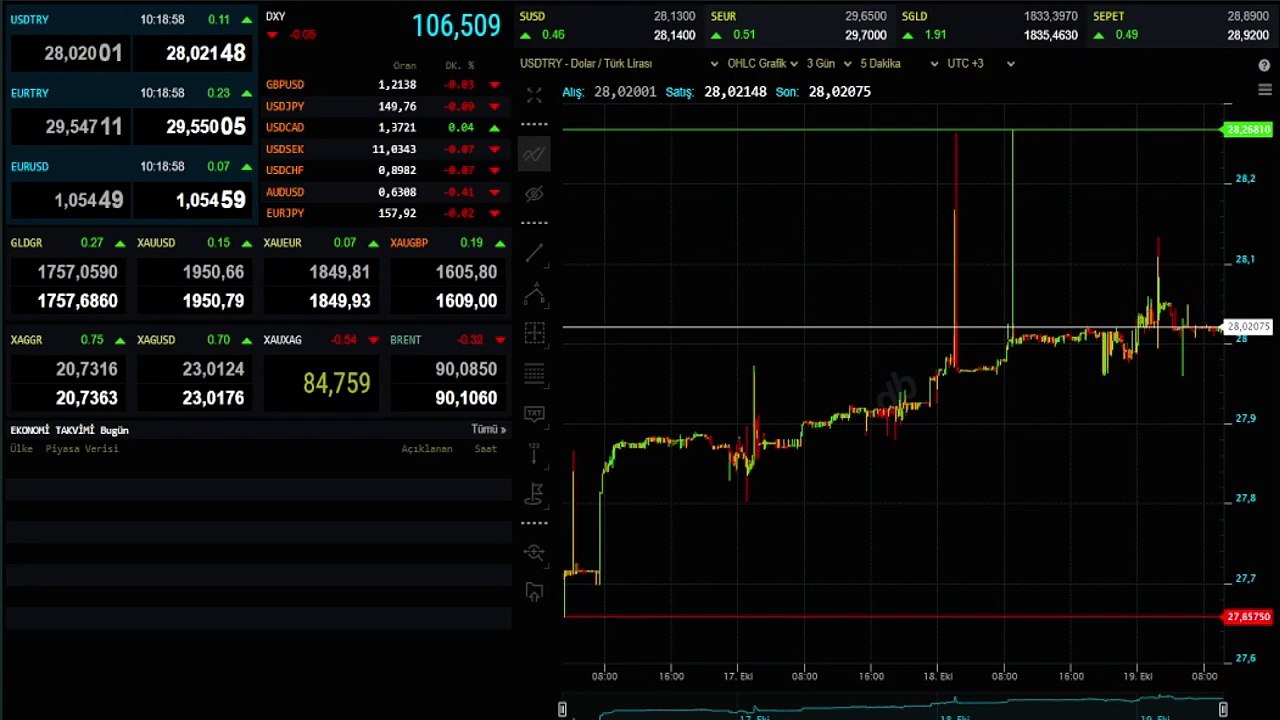Activate the chart zoom tool
This screenshot has width=1280, height=720.
tap(534, 552)
